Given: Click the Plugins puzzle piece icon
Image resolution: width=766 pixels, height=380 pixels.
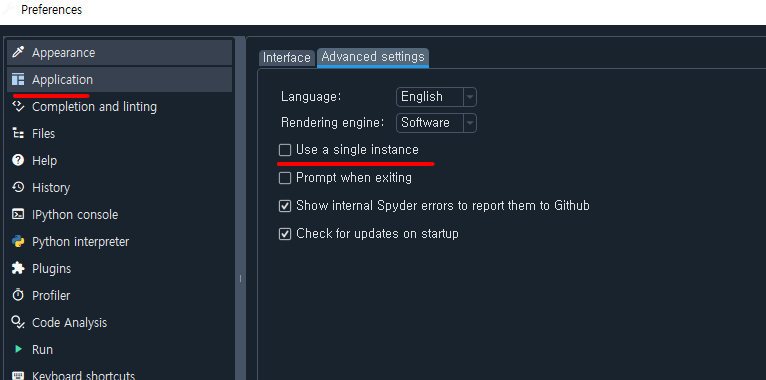Looking at the screenshot, I should coord(18,269).
